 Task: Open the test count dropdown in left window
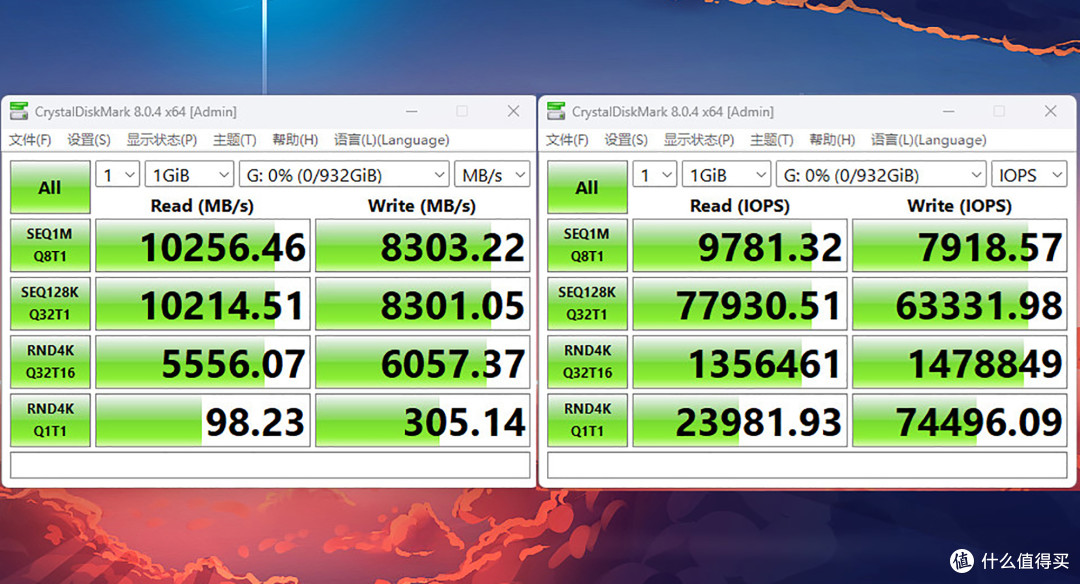pos(117,174)
